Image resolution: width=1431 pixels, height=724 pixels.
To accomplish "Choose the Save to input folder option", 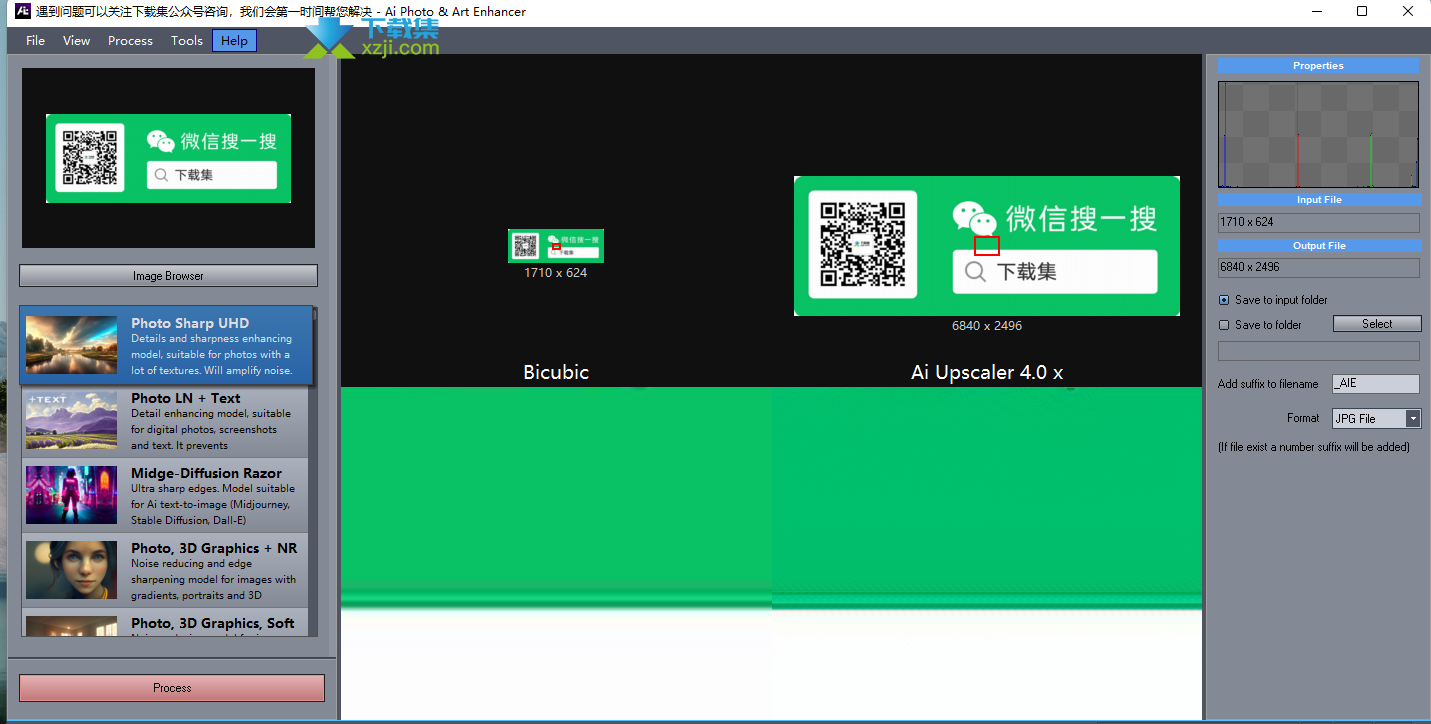I will tap(1273, 300).
